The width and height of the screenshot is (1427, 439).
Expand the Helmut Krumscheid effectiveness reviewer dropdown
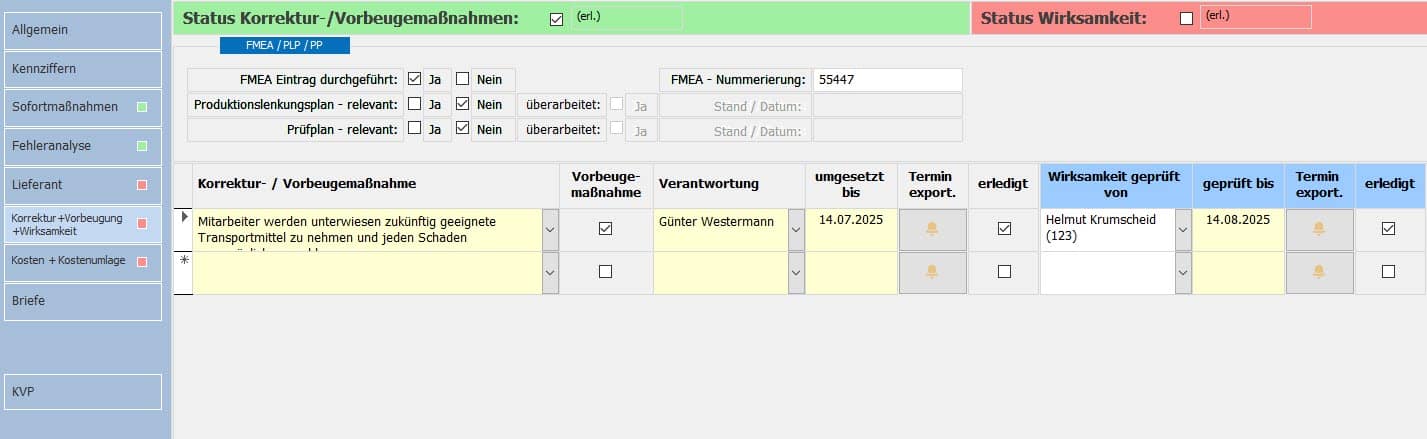click(1183, 230)
